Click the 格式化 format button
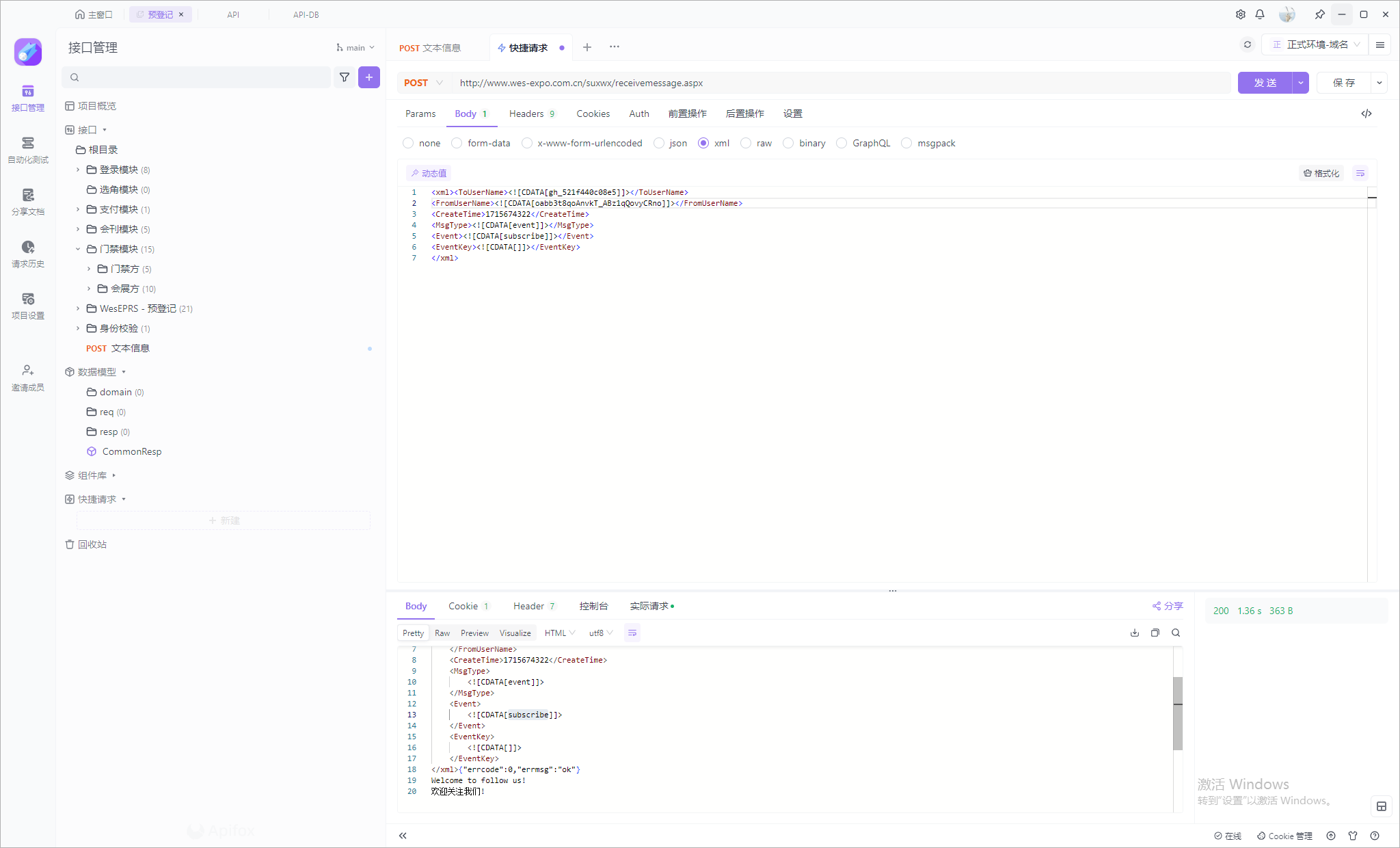1400x848 pixels. click(x=1321, y=173)
